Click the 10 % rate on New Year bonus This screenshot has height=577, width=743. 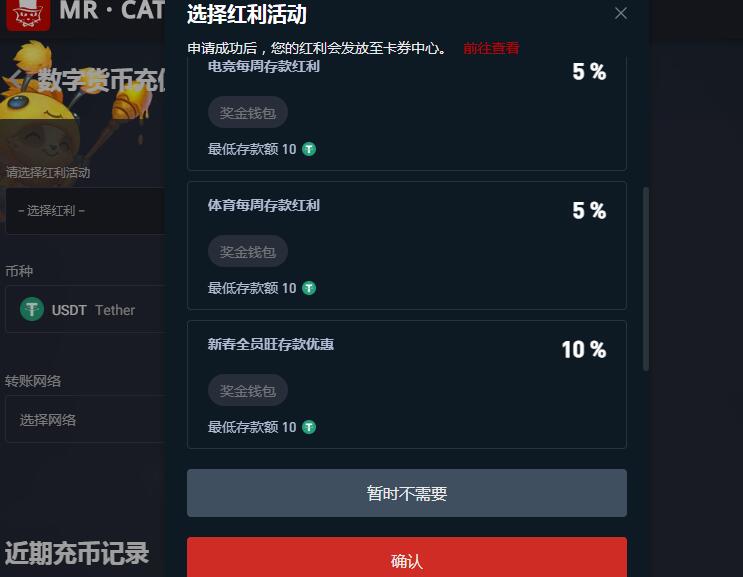(x=584, y=350)
